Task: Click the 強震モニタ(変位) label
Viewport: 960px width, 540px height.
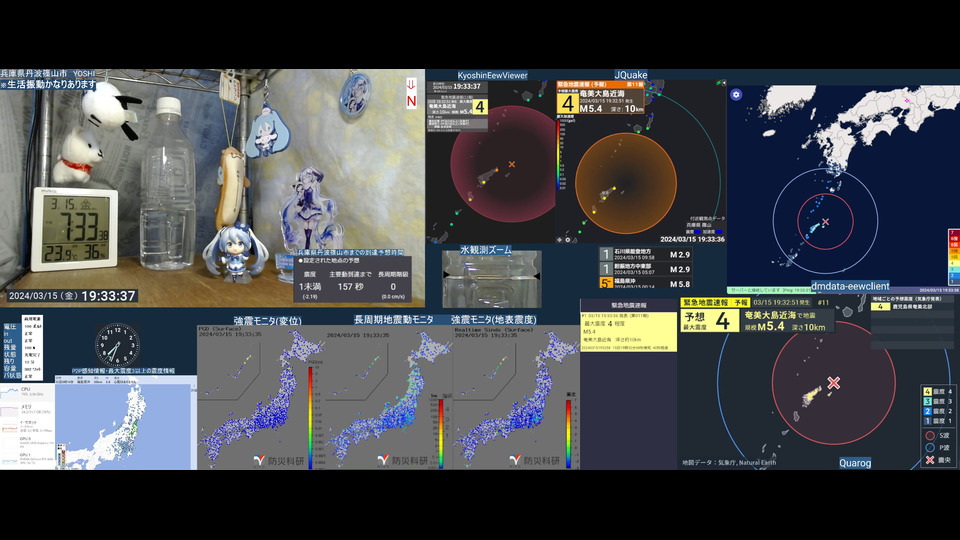Action: click(268, 320)
